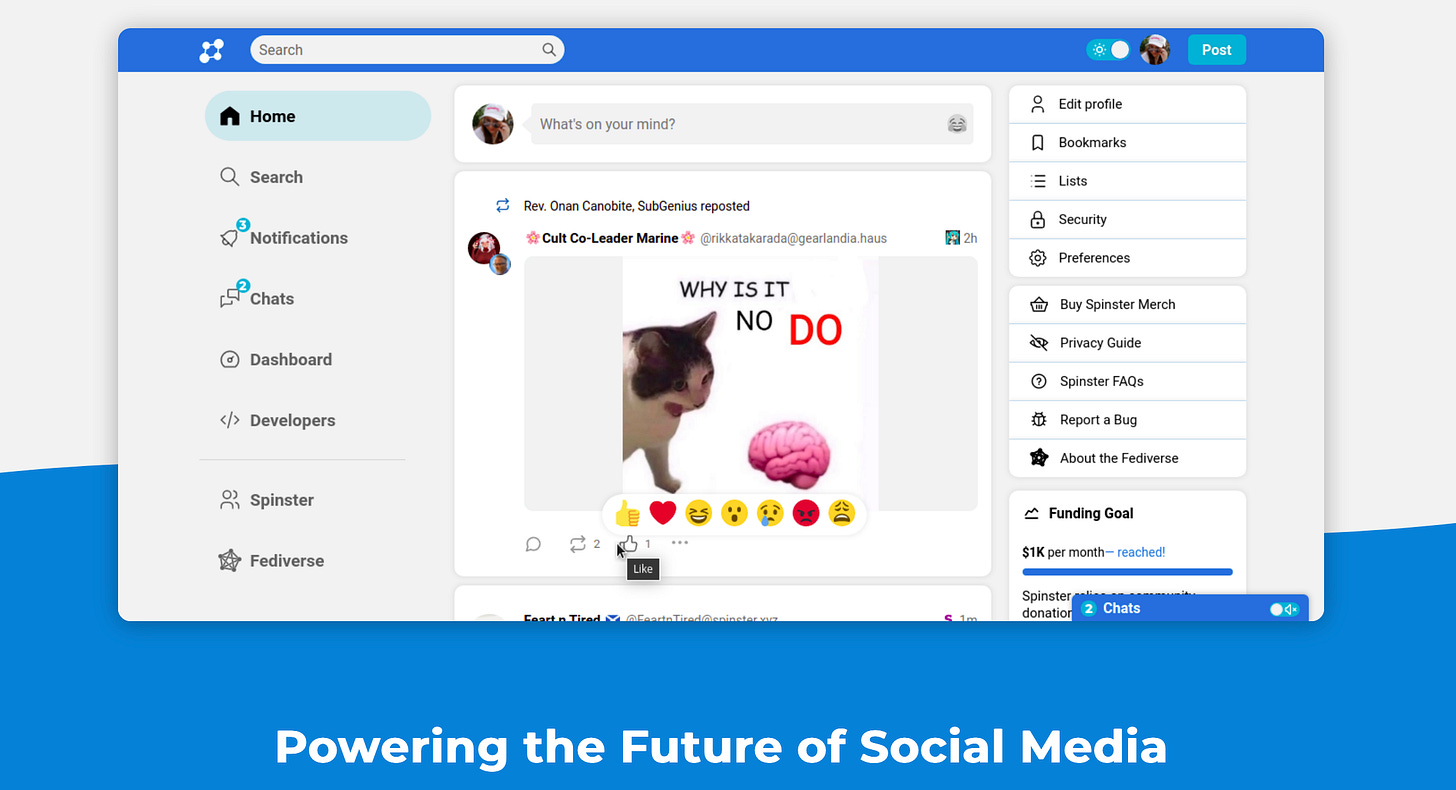Toggle chat sound switch in Chats bar
The width and height of the screenshot is (1456, 790).
[x=1283, y=609]
